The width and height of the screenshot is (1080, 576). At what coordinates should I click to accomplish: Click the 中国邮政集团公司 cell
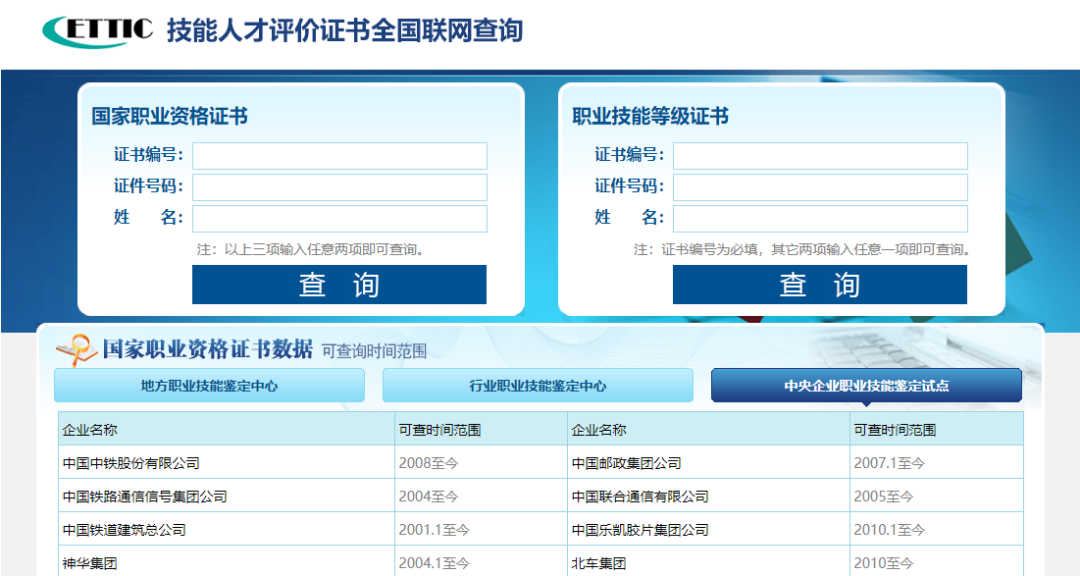[709, 463]
